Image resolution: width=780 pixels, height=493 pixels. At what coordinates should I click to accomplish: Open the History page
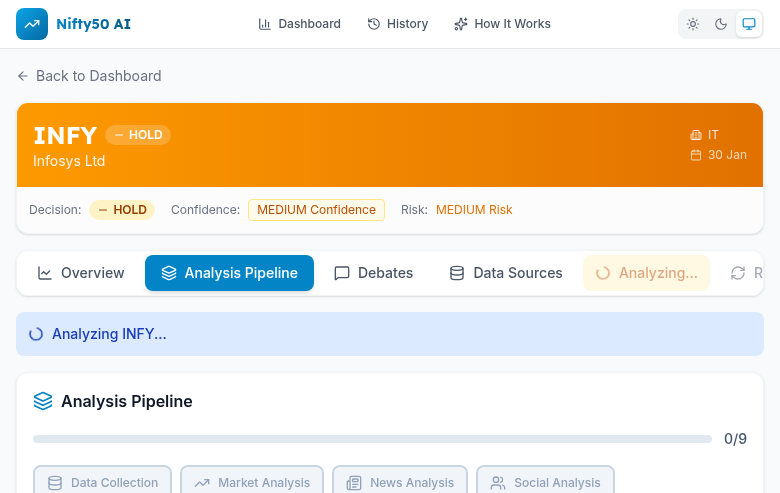[397, 24]
